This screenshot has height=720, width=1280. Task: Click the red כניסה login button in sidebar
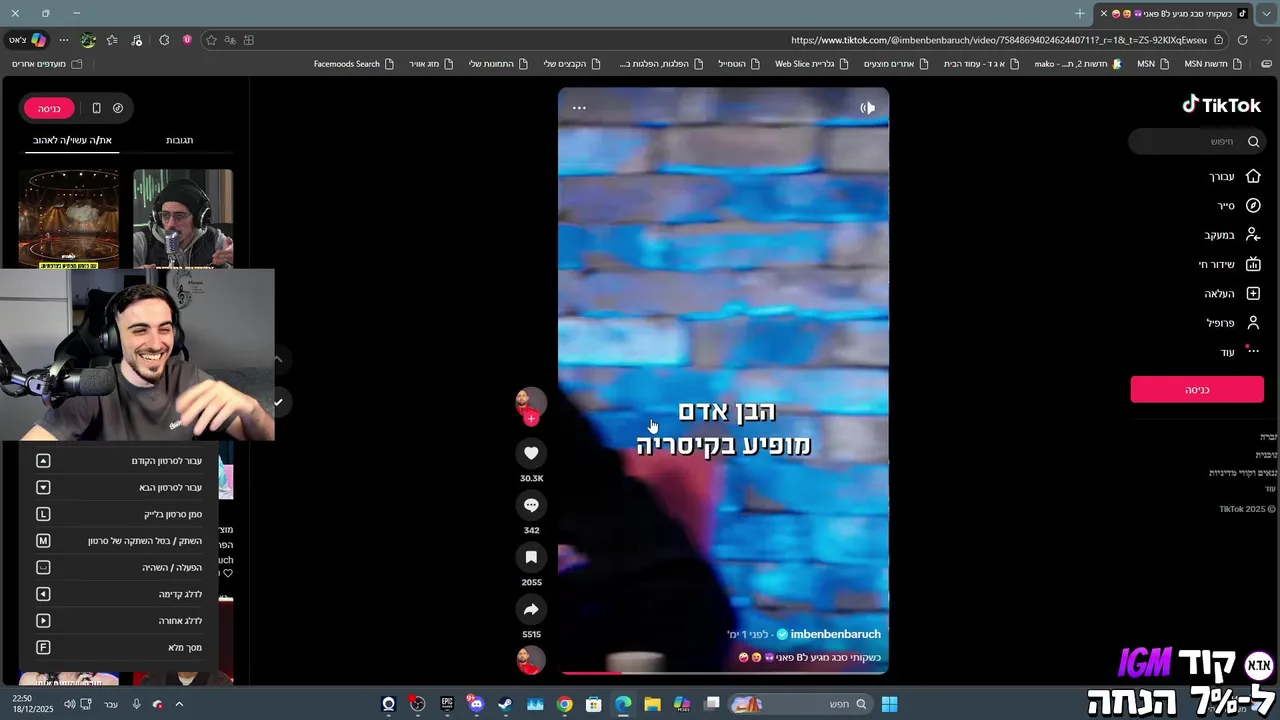1197,389
